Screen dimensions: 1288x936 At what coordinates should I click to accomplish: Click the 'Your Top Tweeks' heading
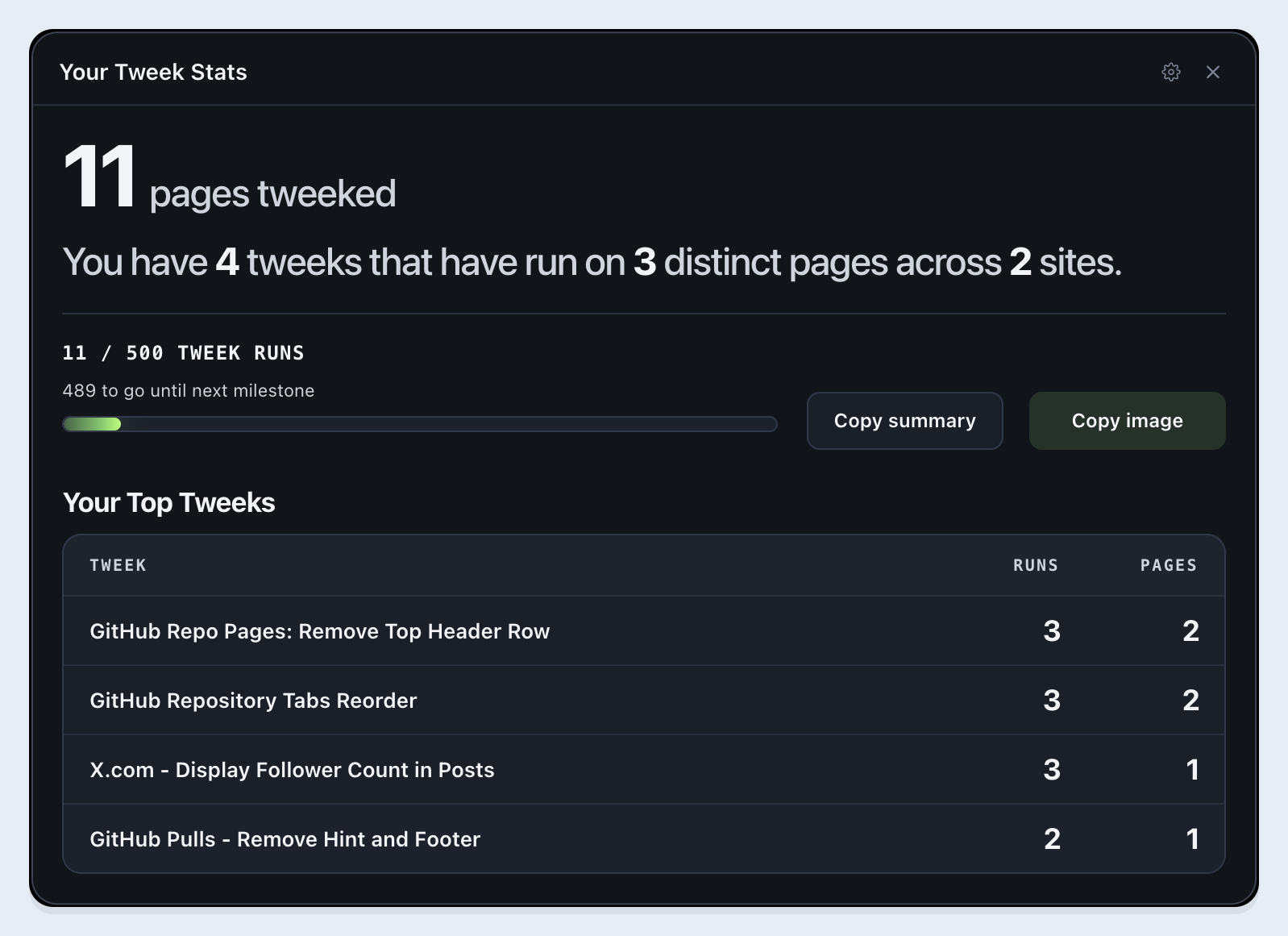[169, 502]
